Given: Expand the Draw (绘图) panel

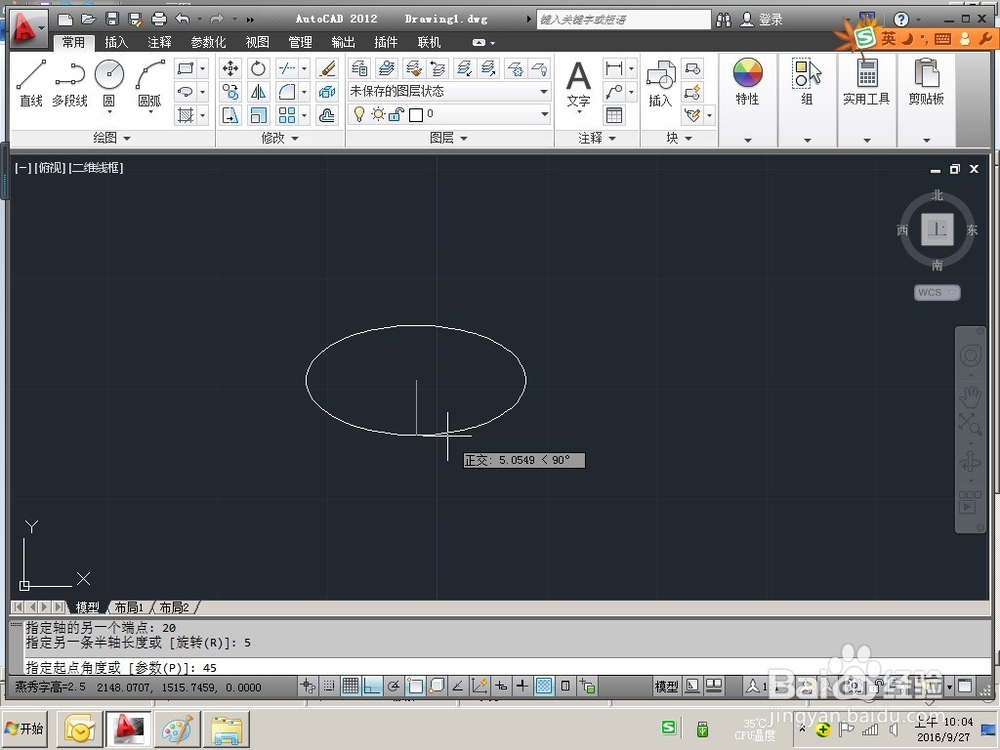Looking at the screenshot, I should (x=112, y=138).
